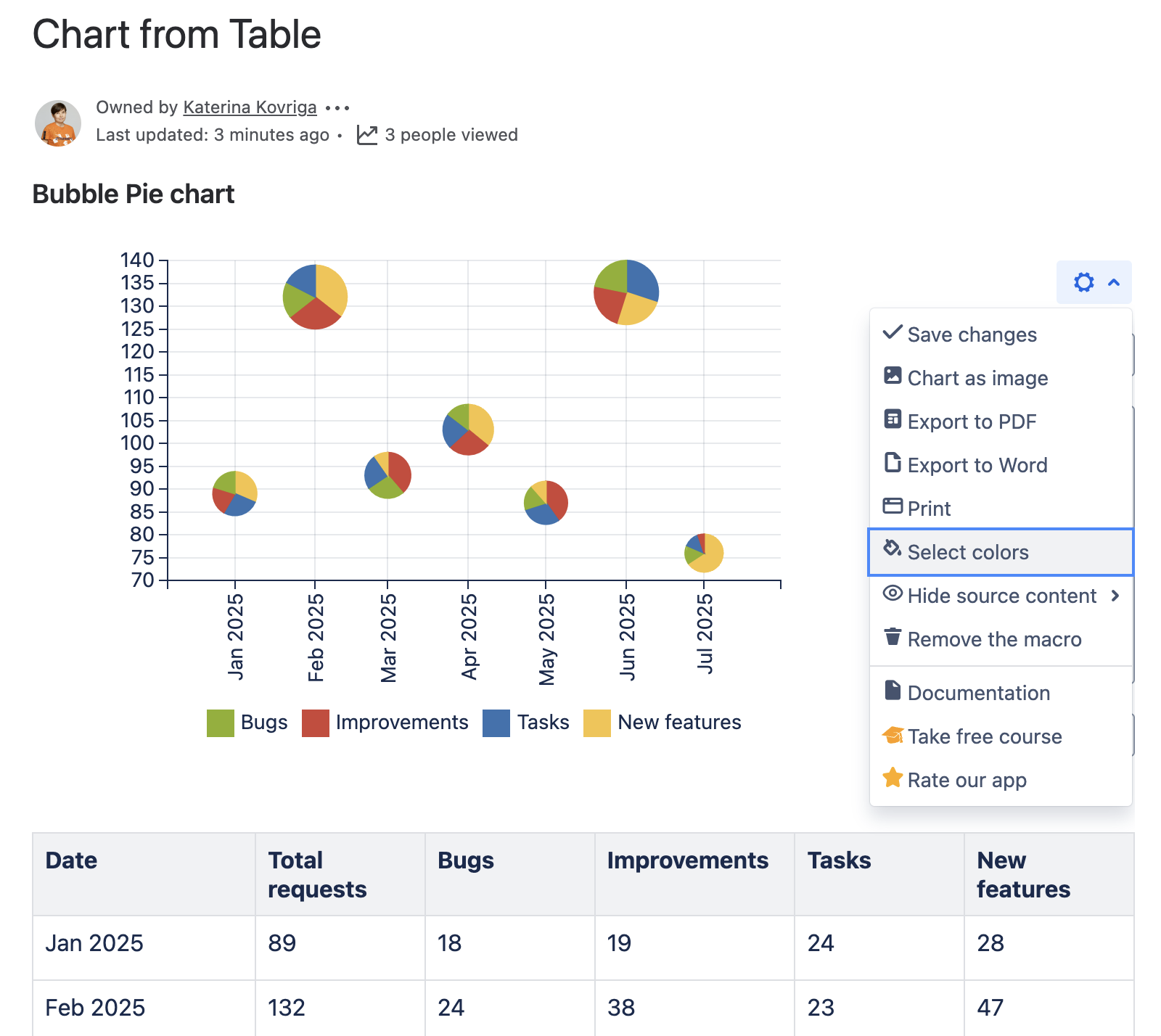This screenshot has width=1161, height=1036.
Task: Click Rate our app
Action: (x=967, y=780)
